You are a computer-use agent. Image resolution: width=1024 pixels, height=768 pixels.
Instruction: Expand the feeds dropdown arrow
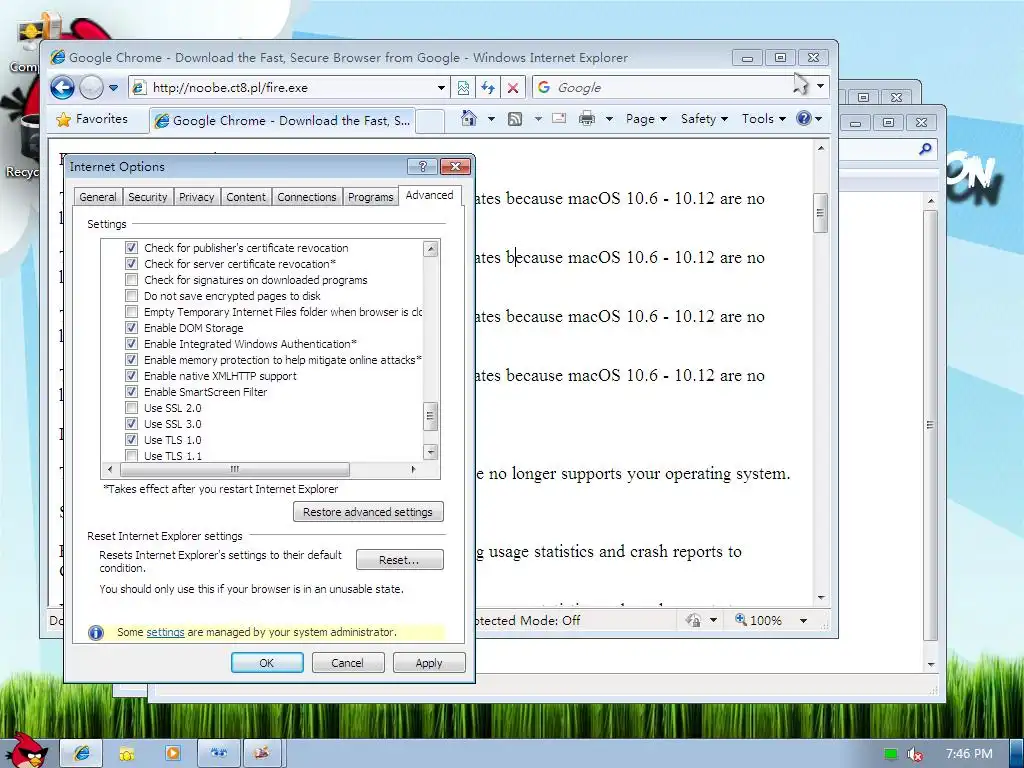pyautogui.click(x=538, y=119)
